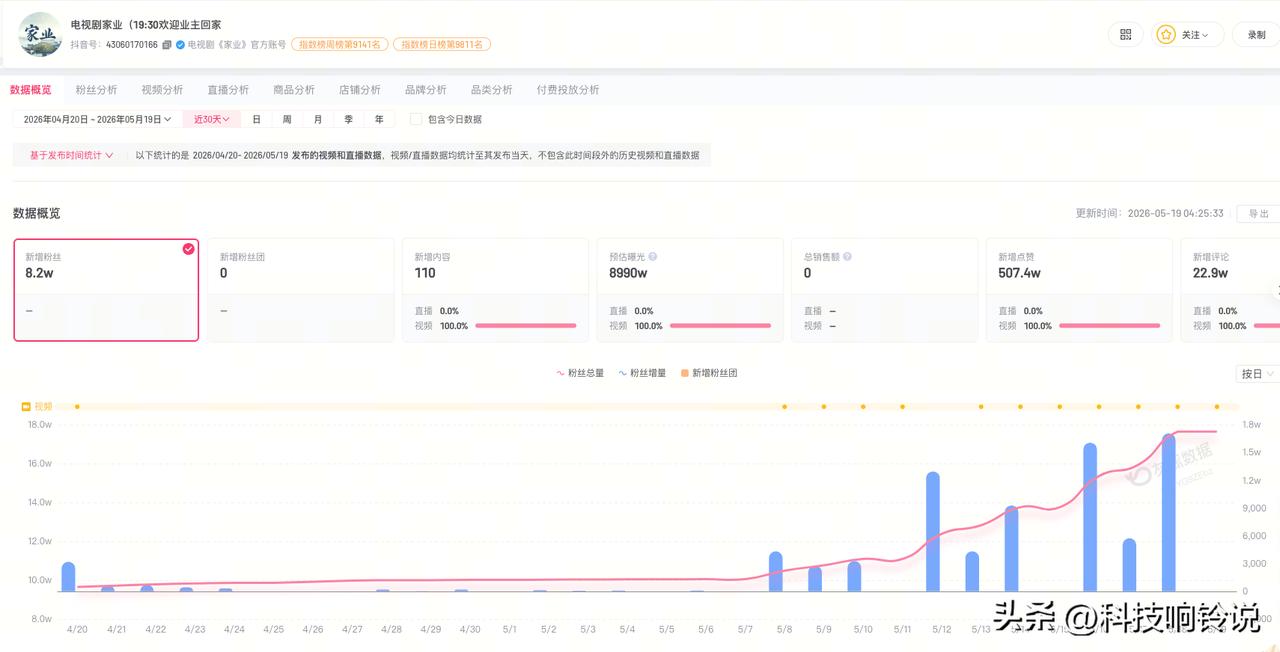
Task: Toggle the 粉丝增量 legend series
Action: (x=642, y=373)
